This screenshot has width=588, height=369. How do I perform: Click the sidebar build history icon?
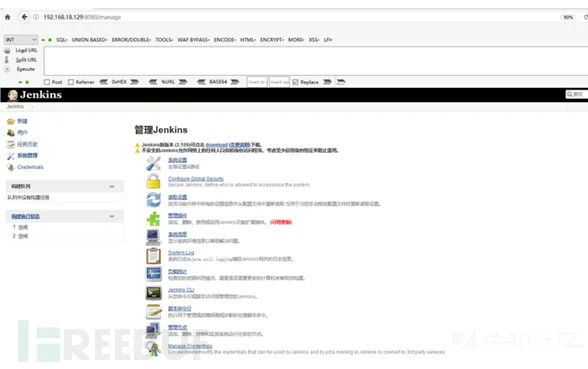(x=11, y=144)
